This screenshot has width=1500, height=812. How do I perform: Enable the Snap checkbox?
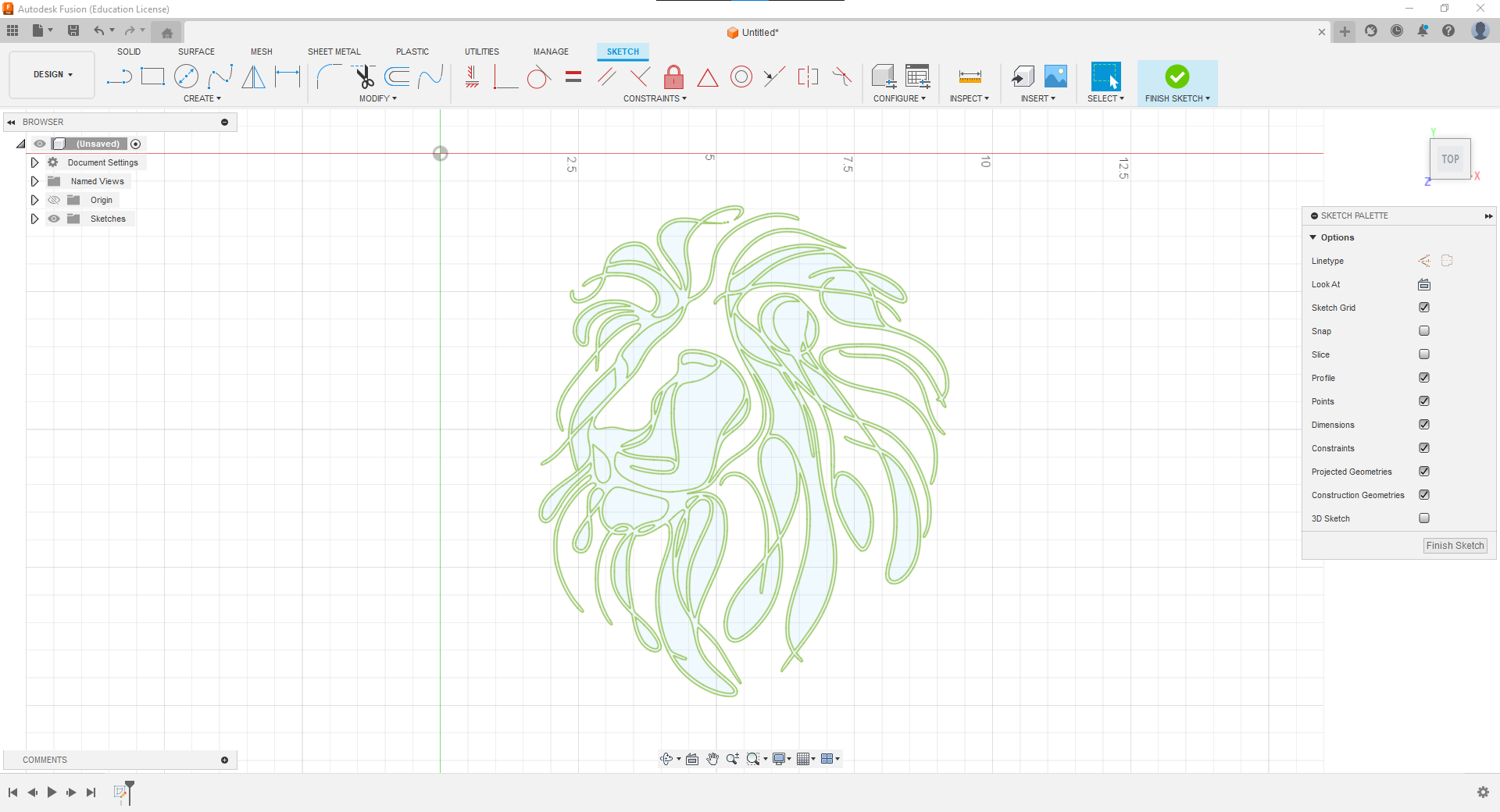point(1424,331)
